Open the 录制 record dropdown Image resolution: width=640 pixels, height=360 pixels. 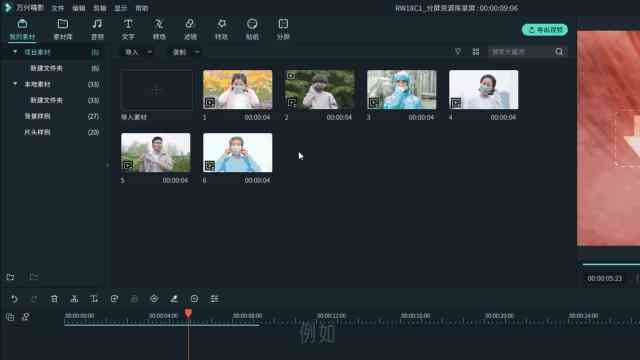(186, 52)
